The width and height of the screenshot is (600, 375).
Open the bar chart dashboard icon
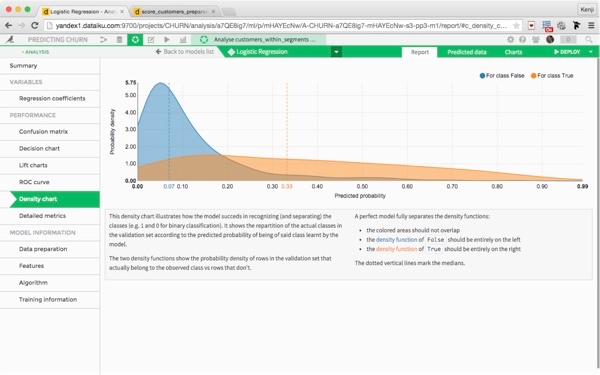point(183,39)
